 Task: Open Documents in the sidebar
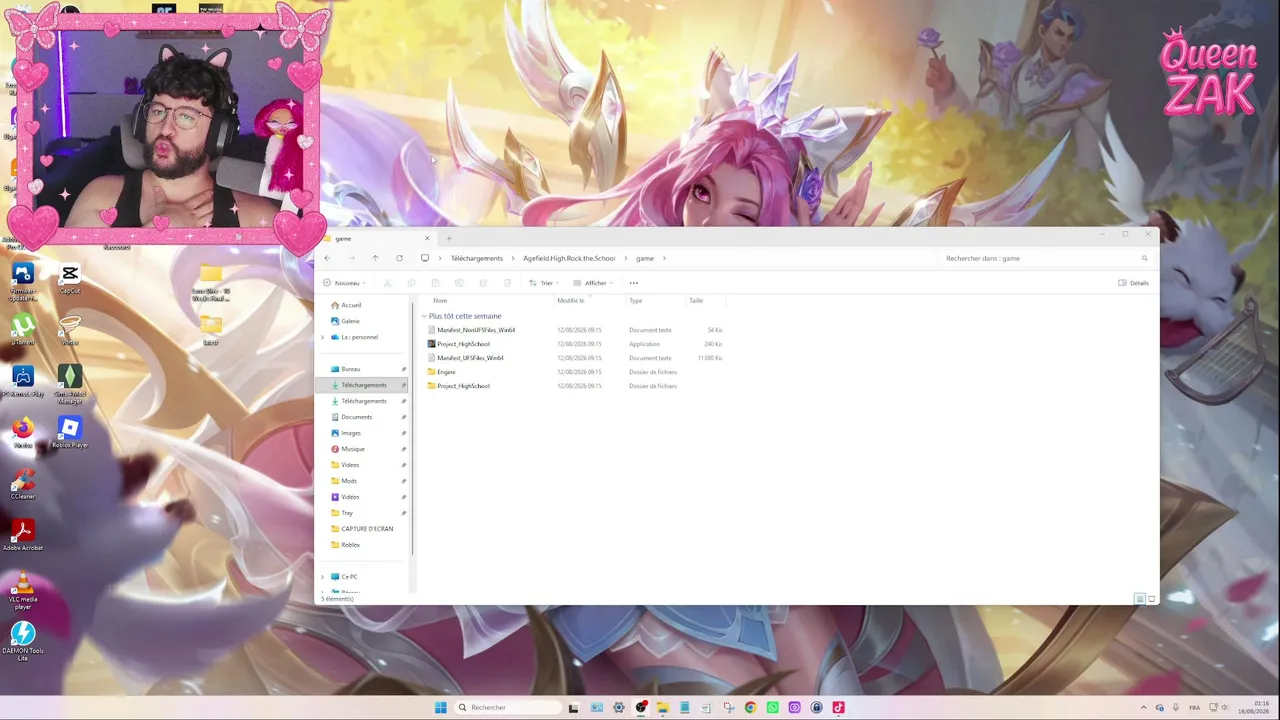(x=356, y=417)
